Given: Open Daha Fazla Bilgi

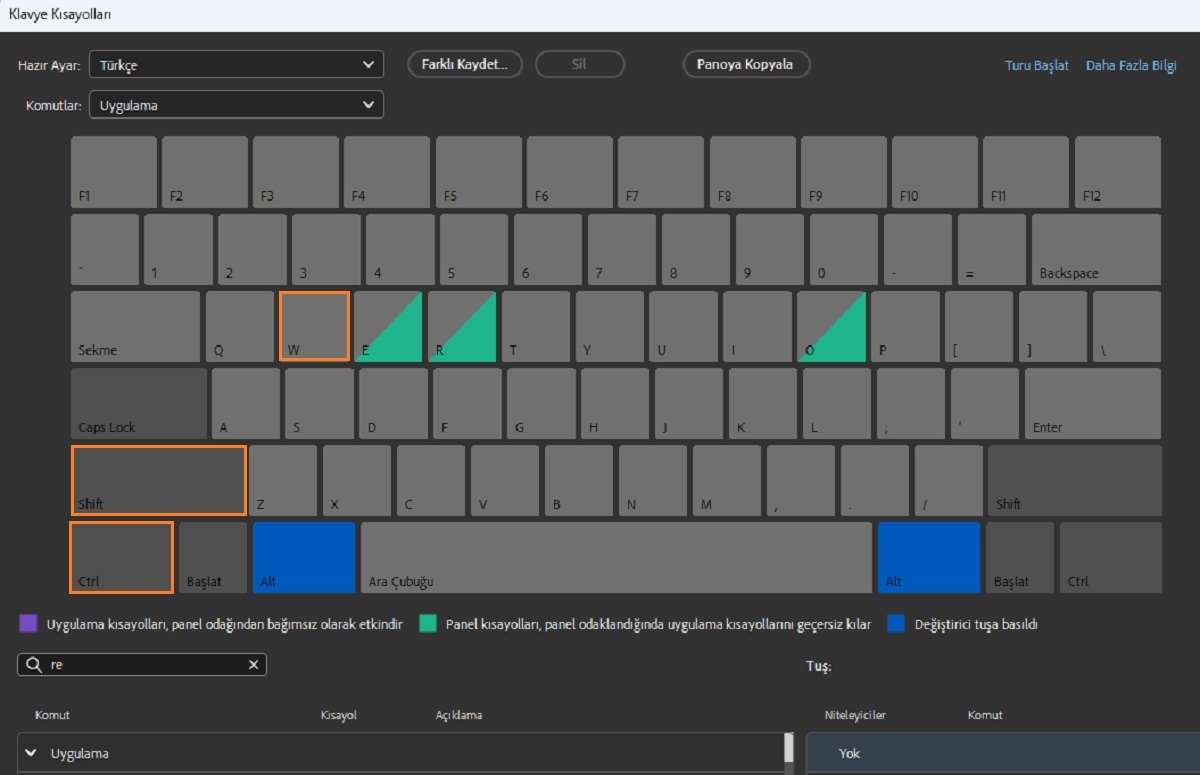Looking at the screenshot, I should point(1130,64).
